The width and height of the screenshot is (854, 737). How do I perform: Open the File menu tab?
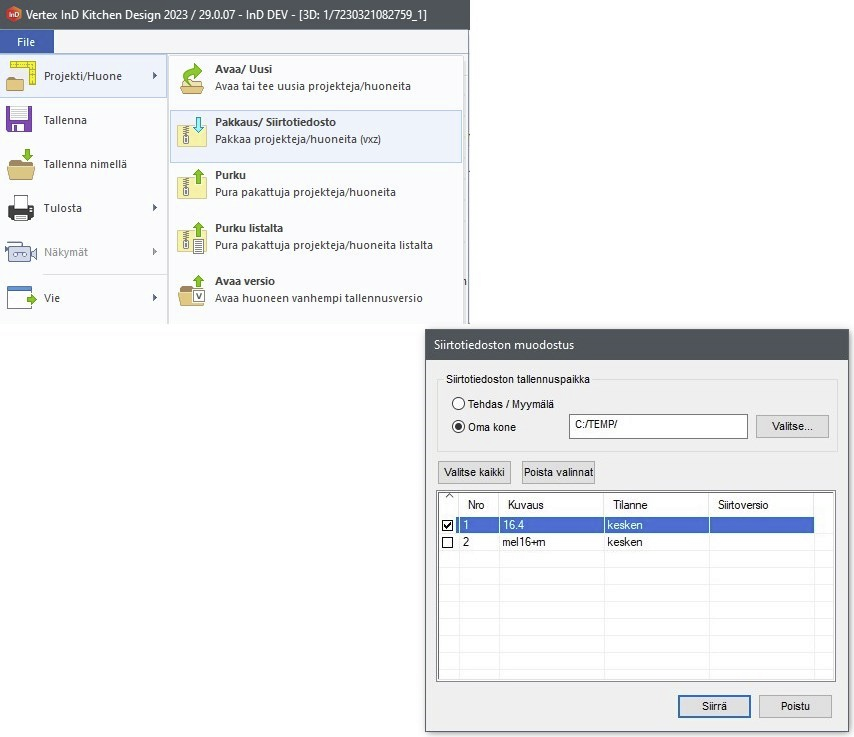tap(26, 42)
